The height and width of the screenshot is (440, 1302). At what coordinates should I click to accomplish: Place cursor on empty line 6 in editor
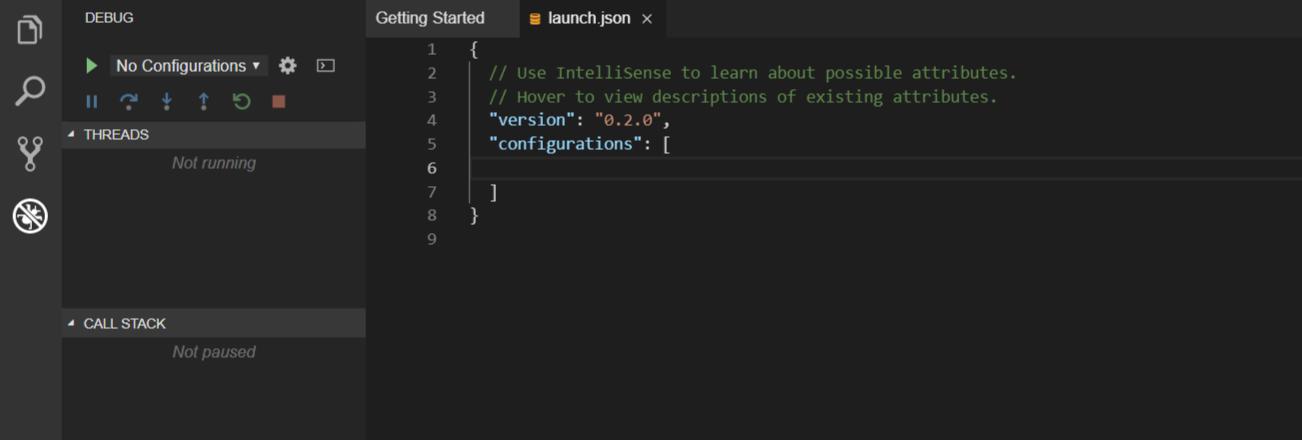pos(700,168)
